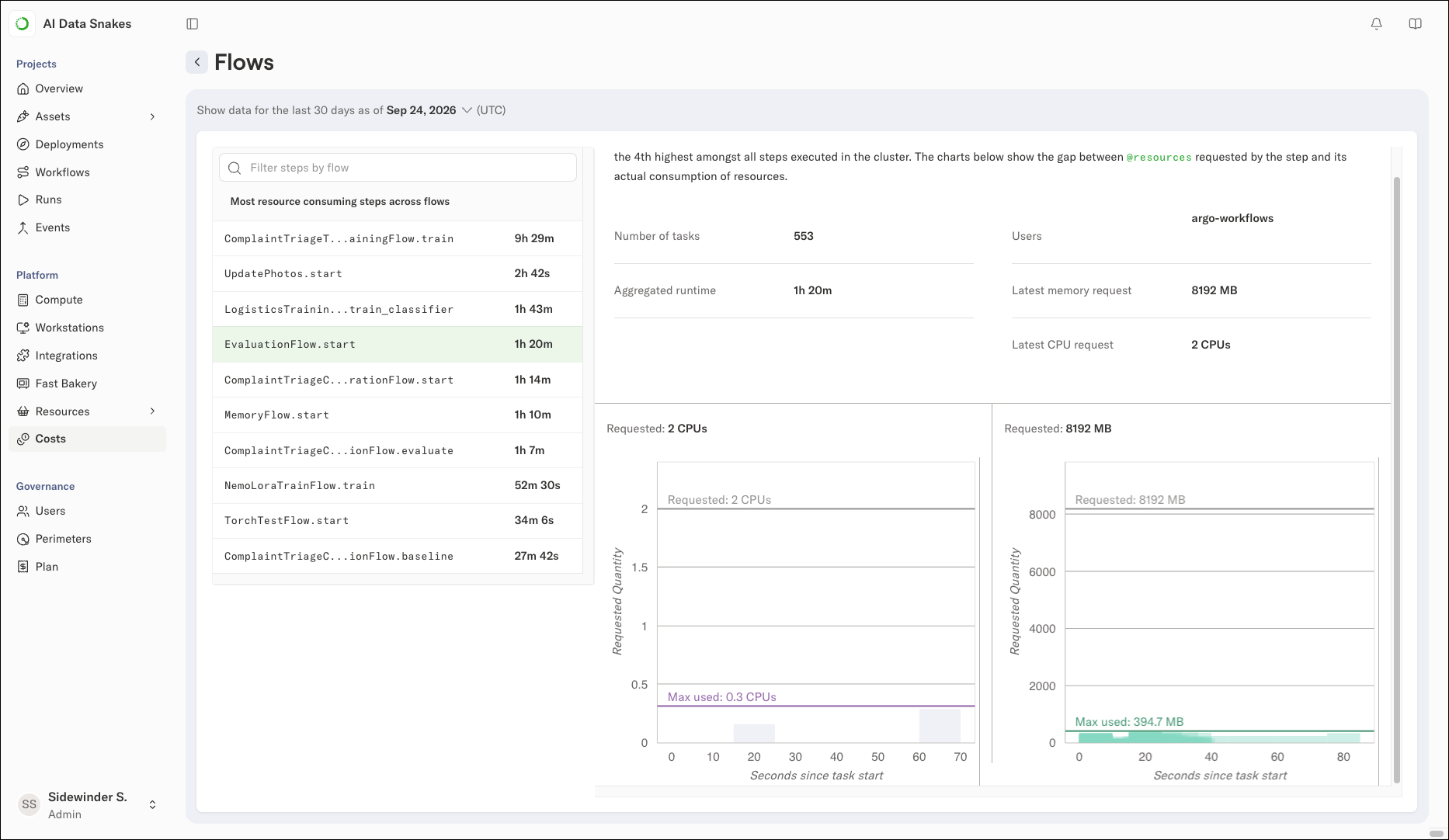Click the argo-workflows user value
Image resolution: width=1449 pixels, height=840 pixels.
point(1232,218)
